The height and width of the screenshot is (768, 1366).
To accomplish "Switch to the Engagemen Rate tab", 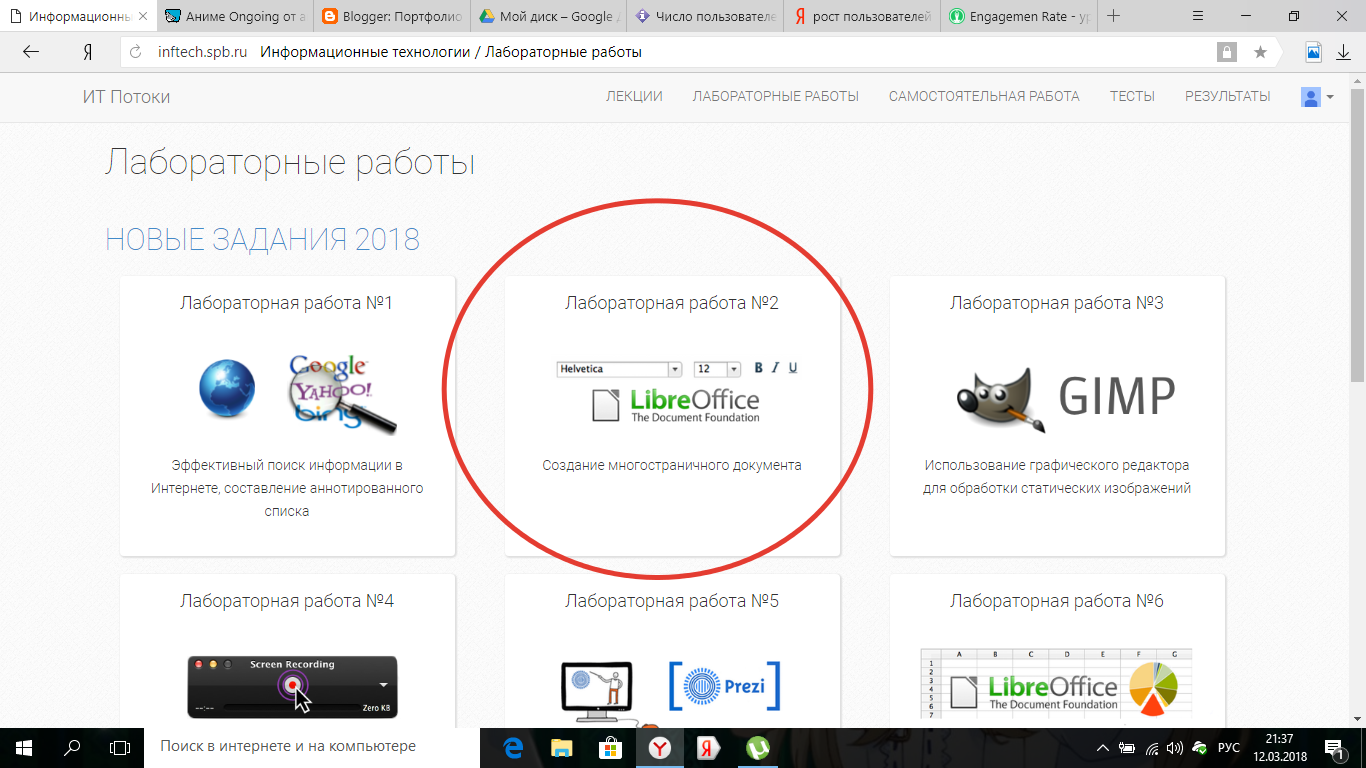I will pyautogui.click(x=1018, y=17).
